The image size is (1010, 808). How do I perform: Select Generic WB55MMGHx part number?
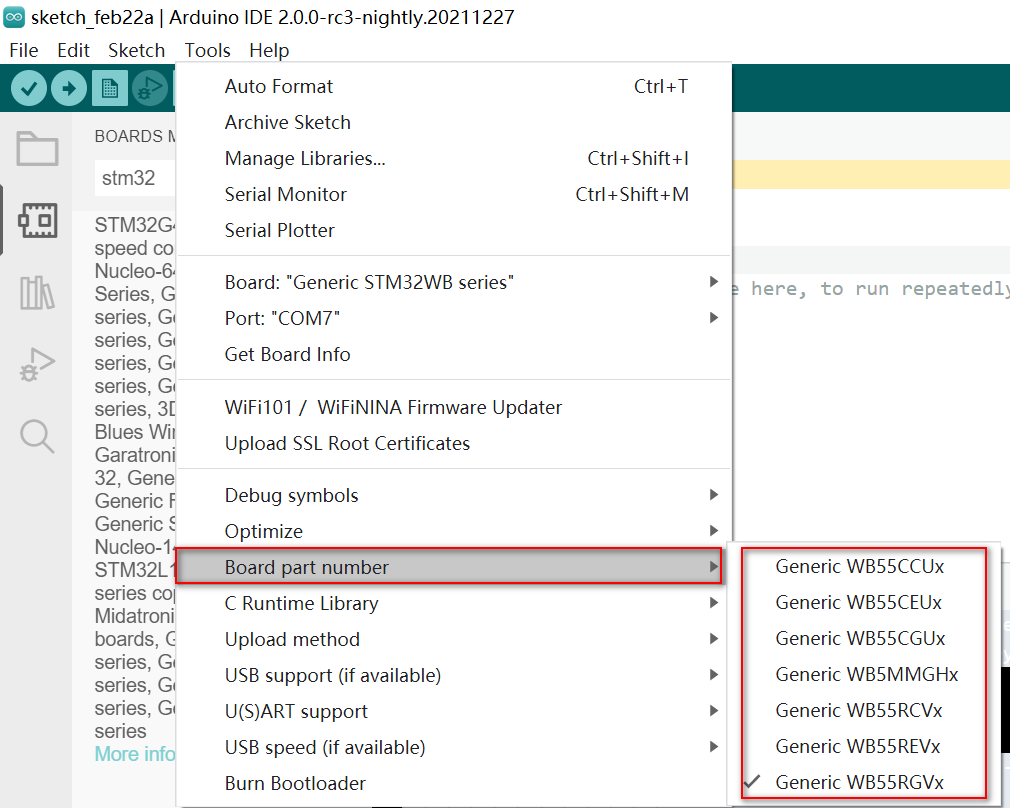[x=866, y=674]
